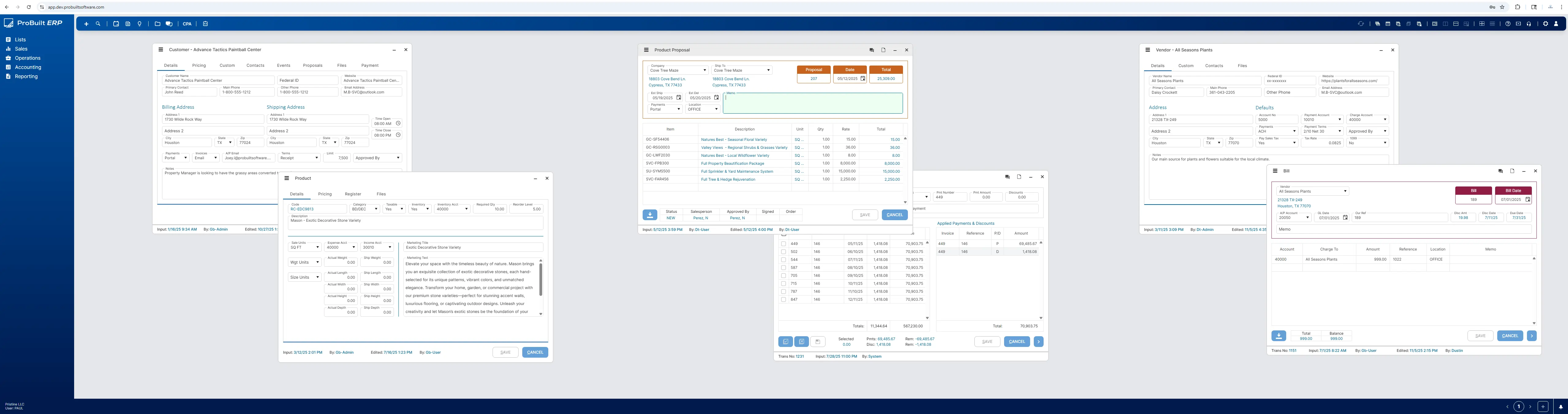The image size is (1568, 414).
Task: Switch to the Proposals tab in Customer window
Action: pyautogui.click(x=312, y=65)
